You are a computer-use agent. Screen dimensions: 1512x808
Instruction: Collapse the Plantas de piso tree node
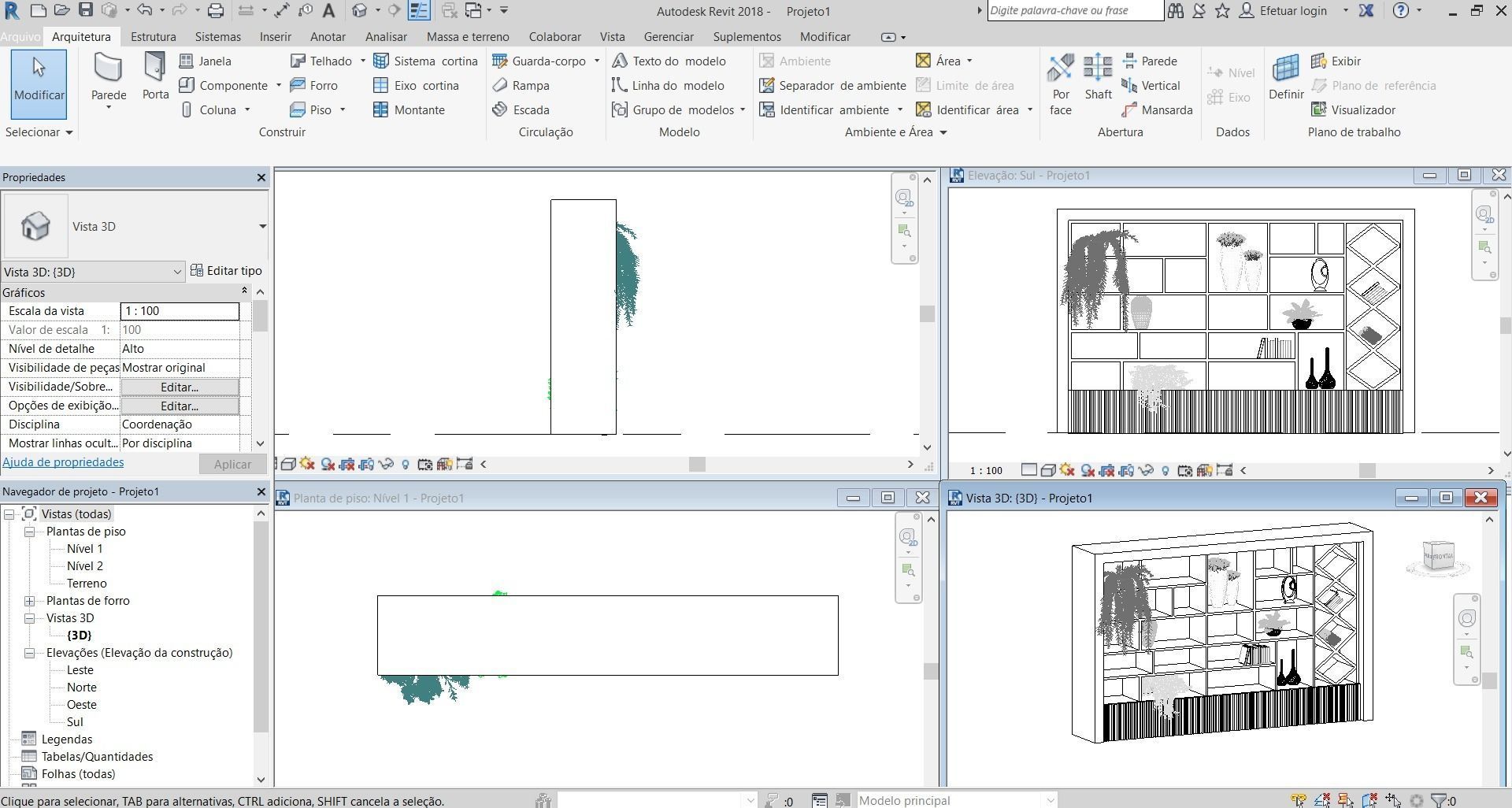(29, 532)
